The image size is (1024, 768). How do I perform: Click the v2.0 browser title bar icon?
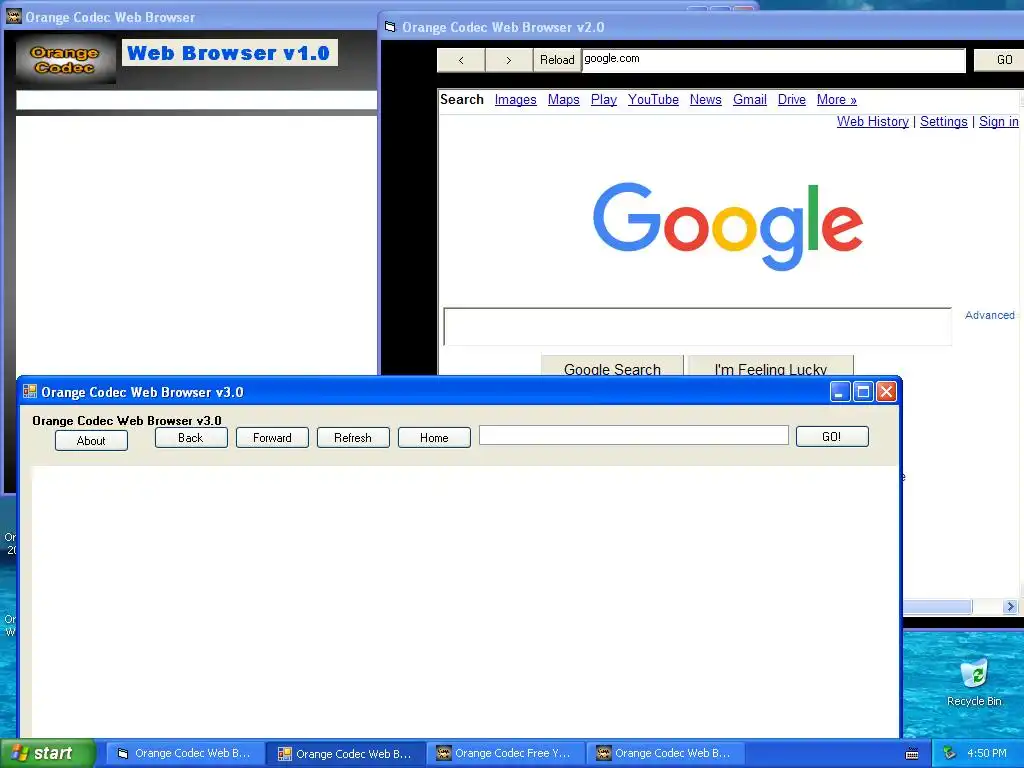click(x=390, y=27)
